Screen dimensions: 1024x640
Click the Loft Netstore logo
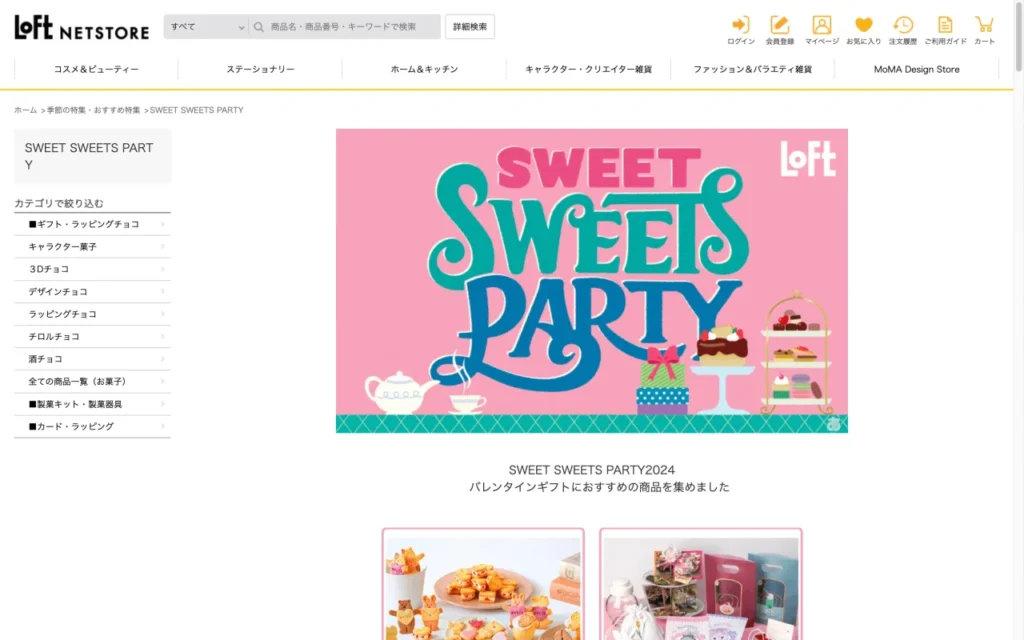click(82, 28)
